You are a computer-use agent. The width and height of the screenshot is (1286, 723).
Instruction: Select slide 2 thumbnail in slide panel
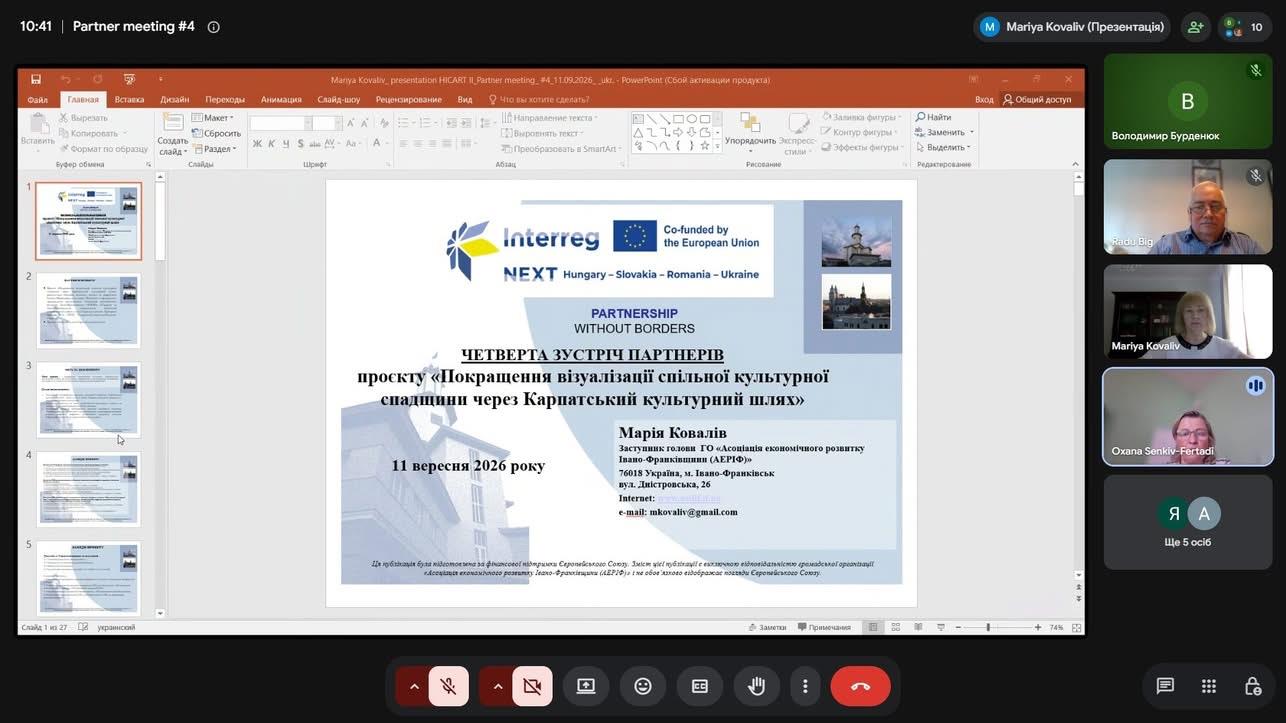tap(89, 311)
